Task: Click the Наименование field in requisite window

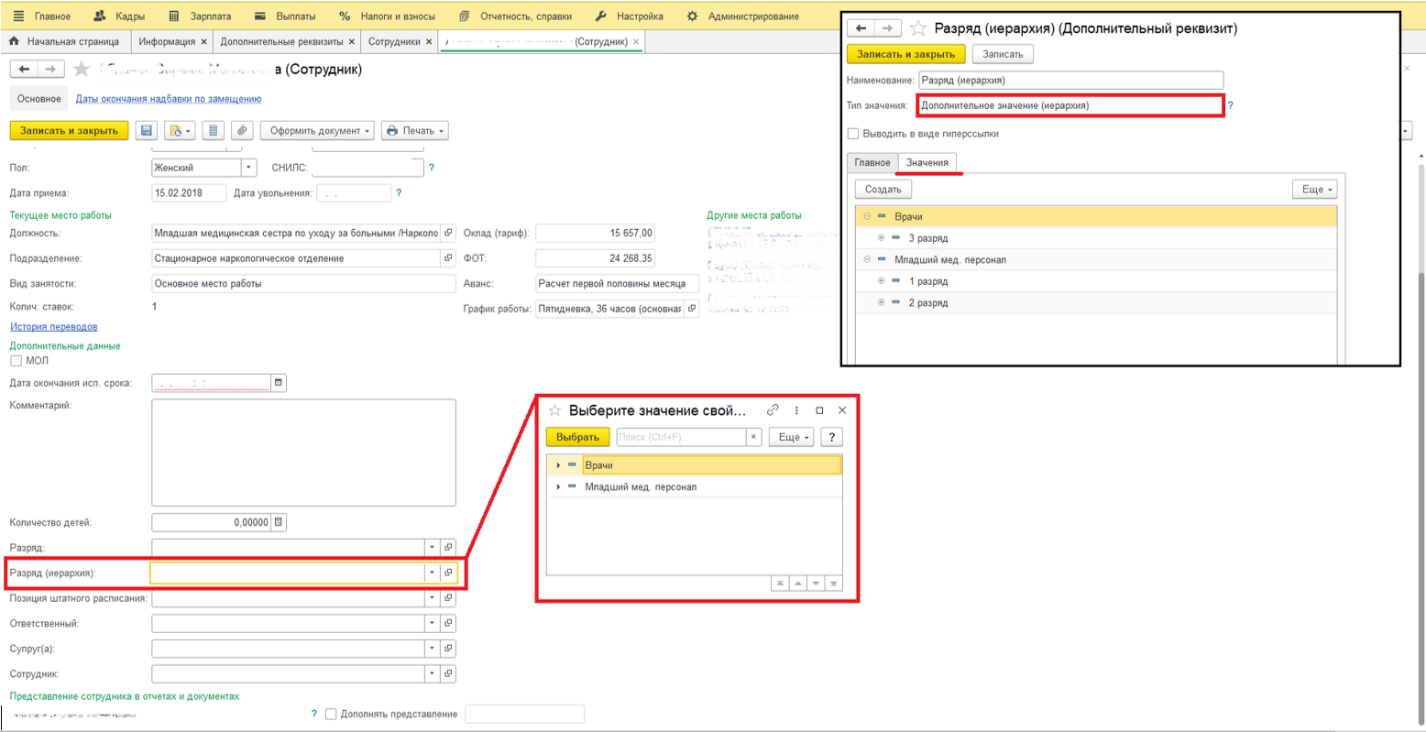Action: [x=1071, y=80]
